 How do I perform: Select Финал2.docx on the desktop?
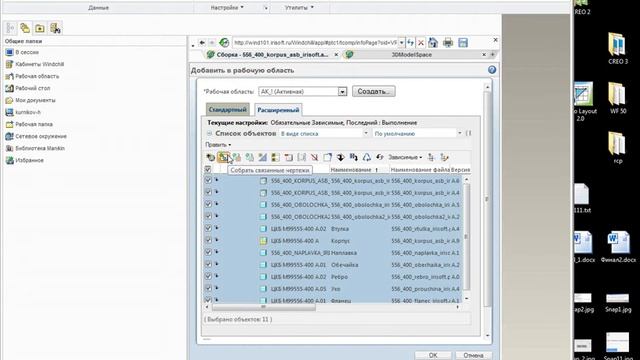pos(618,247)
